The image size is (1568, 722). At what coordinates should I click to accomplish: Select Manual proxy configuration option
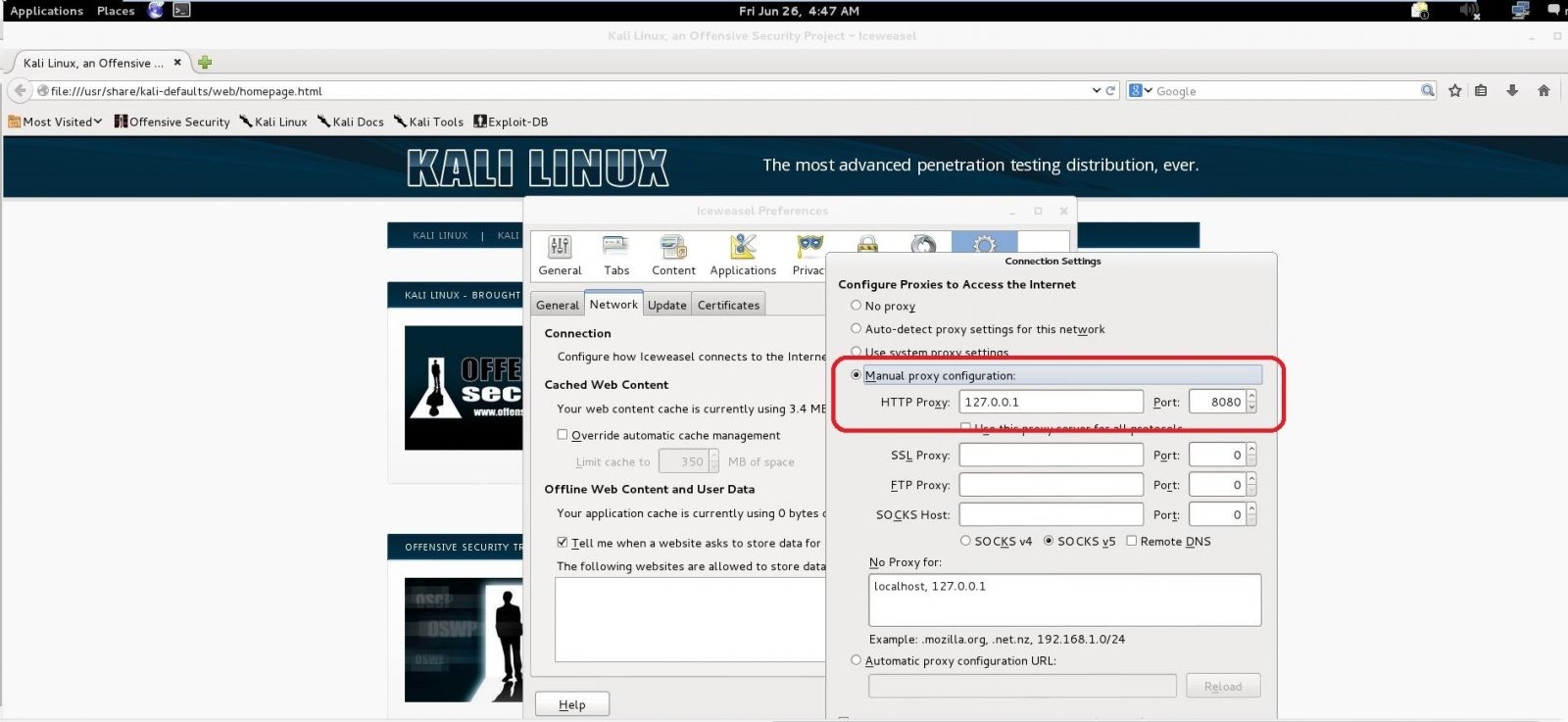tap(857, 375)
